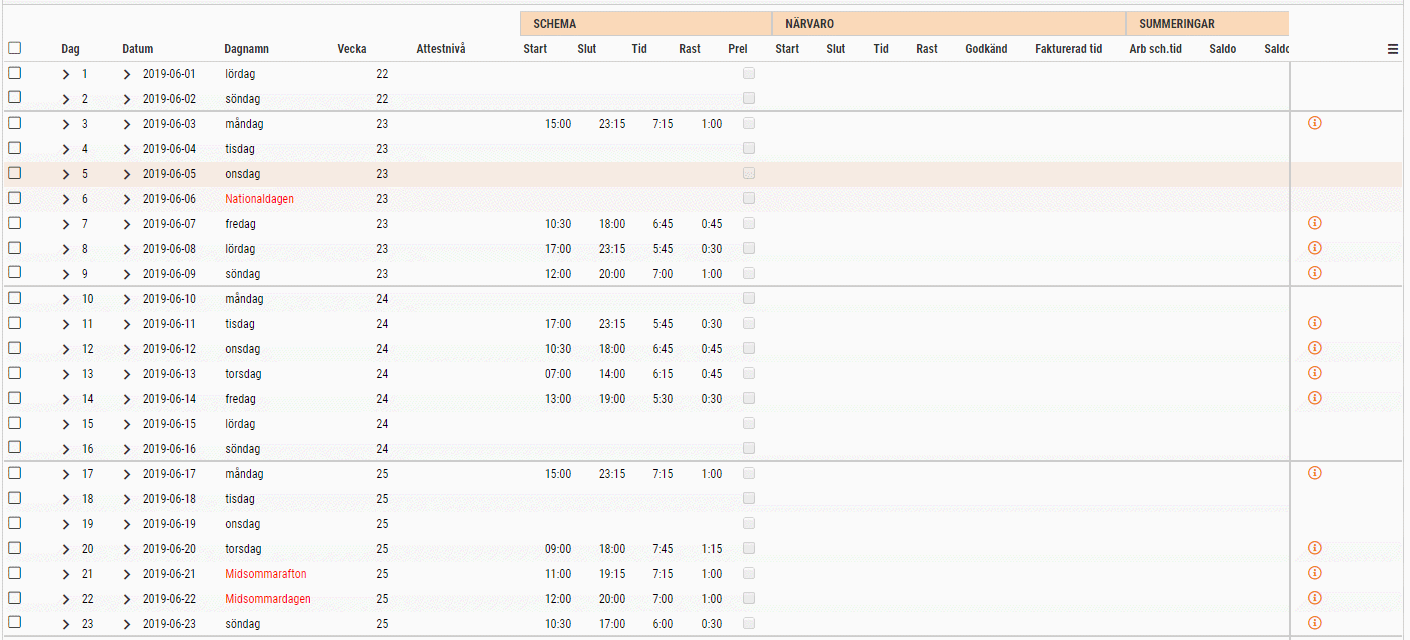Click the info icon on the 2019-06-17 row
Screen dimensions: 1410x640
point(1315,473)
